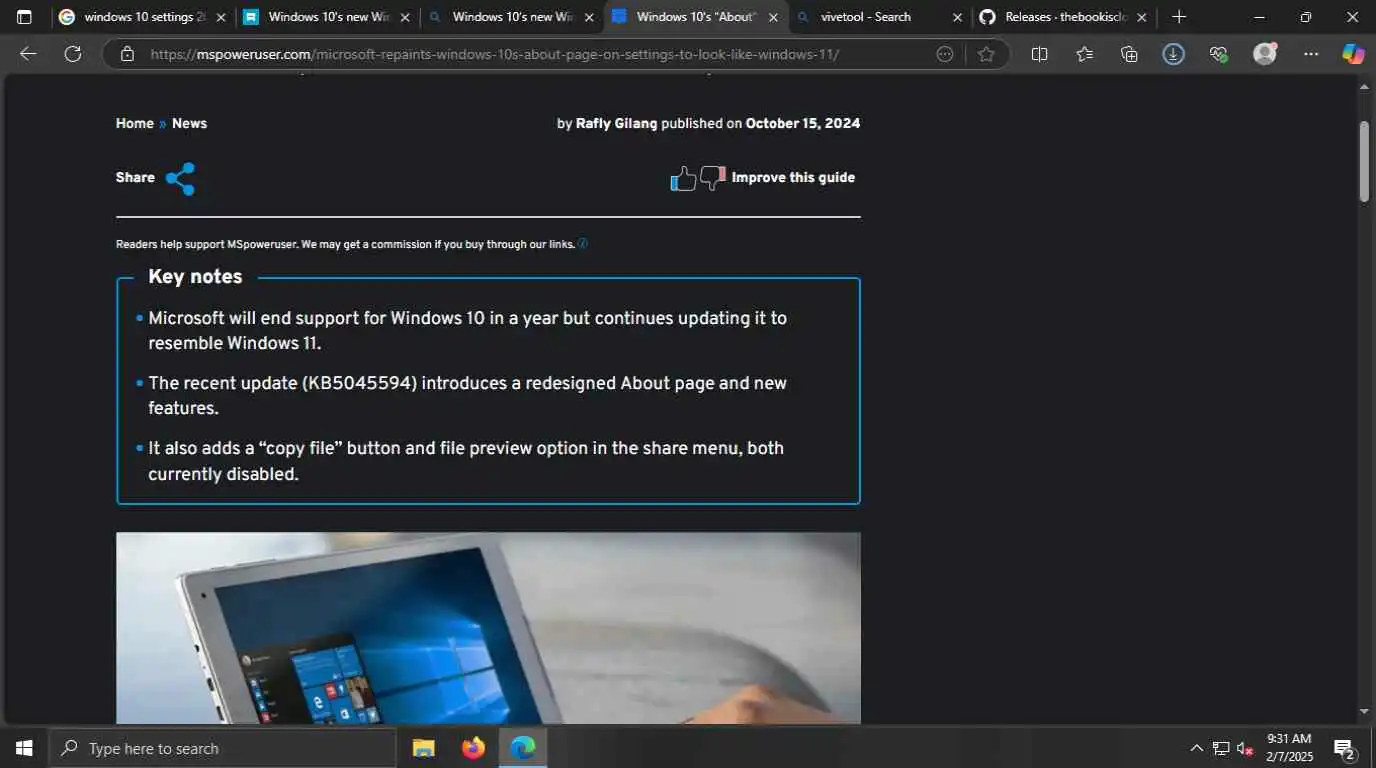Open the News breadcrumb link
This screenshot has width=1376, height=768.
pos(189,123)
